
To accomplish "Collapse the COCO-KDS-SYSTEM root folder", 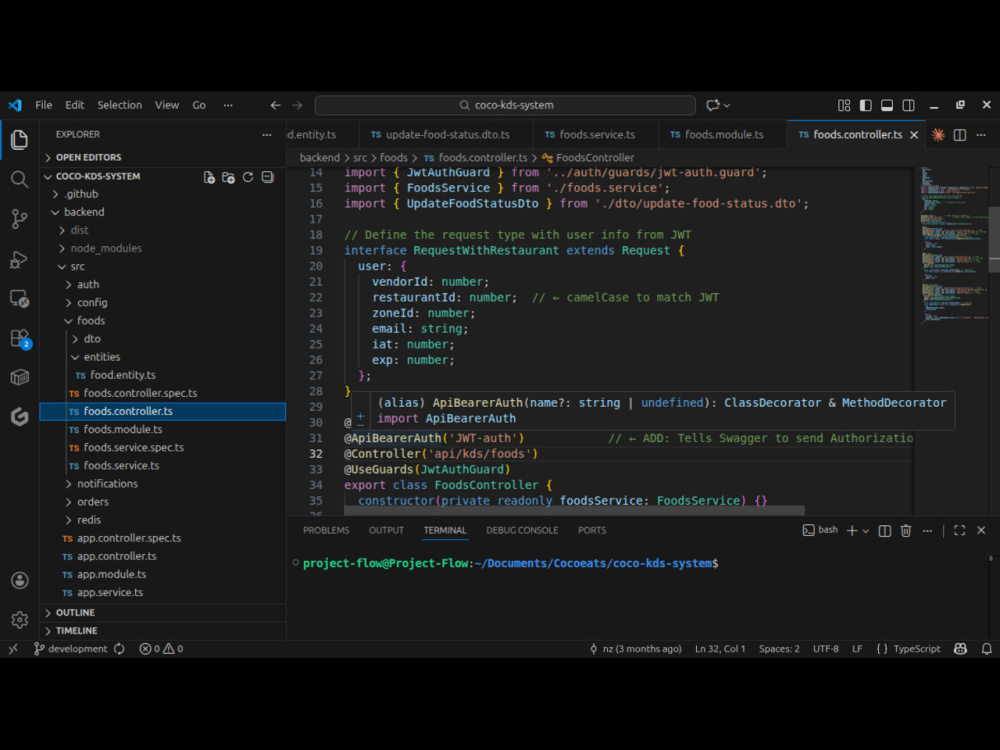I will coord(98,177).
